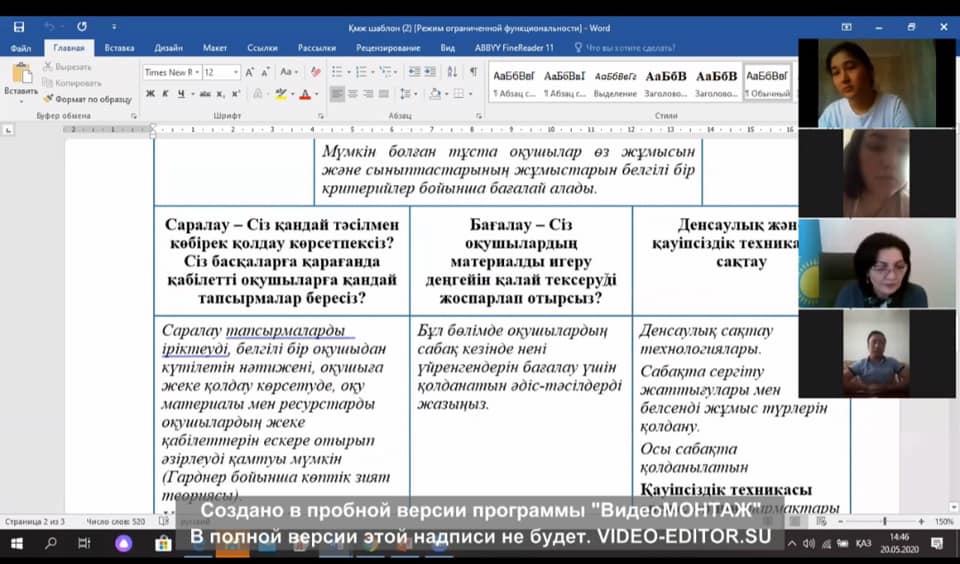
Task: Click the sort A-Z icon
Action: [453, 72]
